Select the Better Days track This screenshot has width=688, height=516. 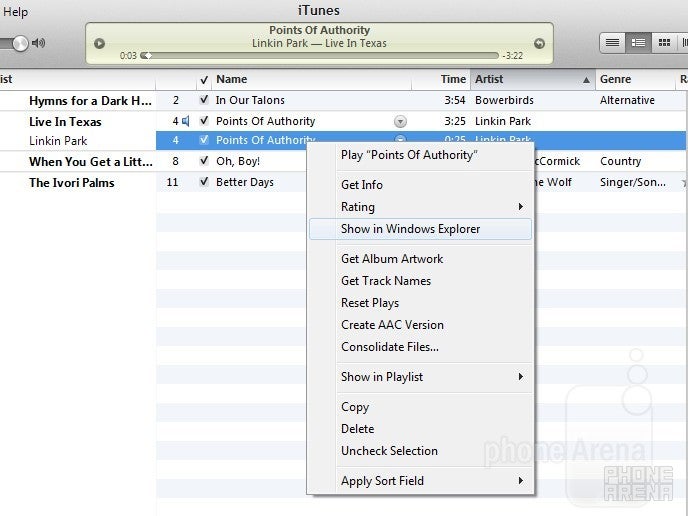tap(245, 182)
